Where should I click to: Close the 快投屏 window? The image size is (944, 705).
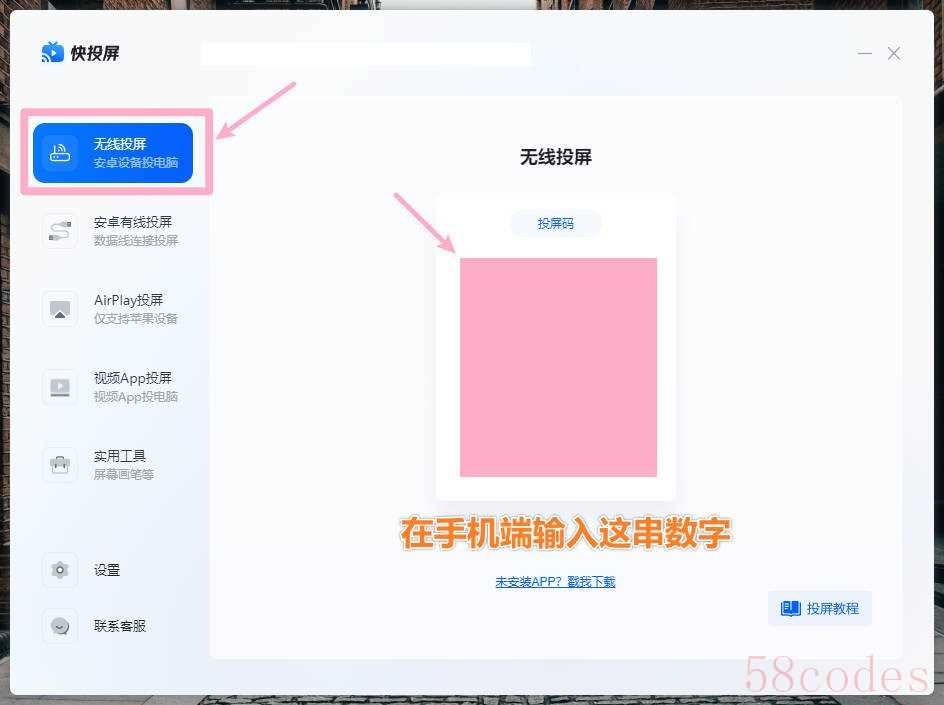click(894, 54)
